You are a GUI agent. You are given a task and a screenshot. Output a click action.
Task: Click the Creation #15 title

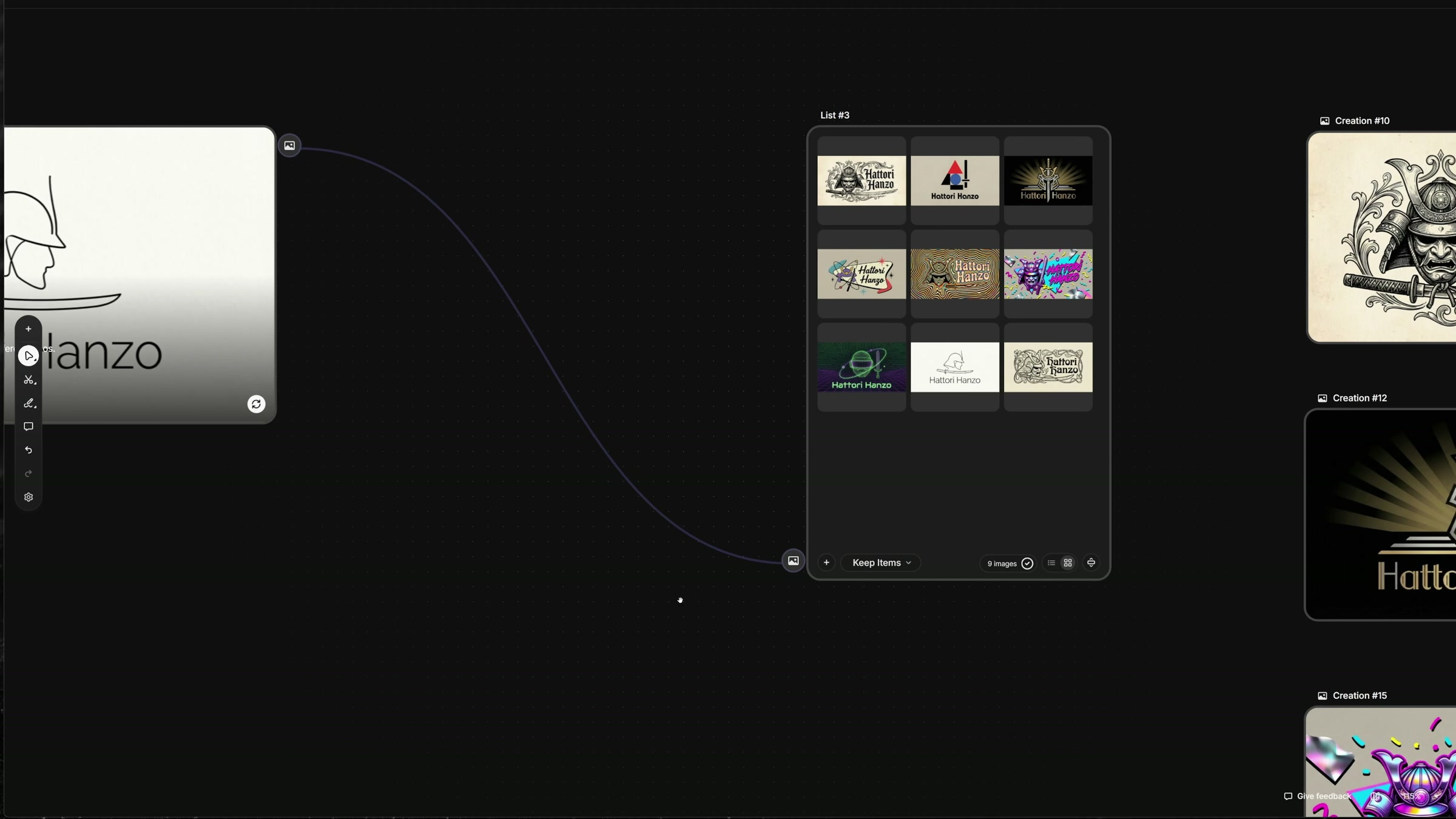[1360, 695]
